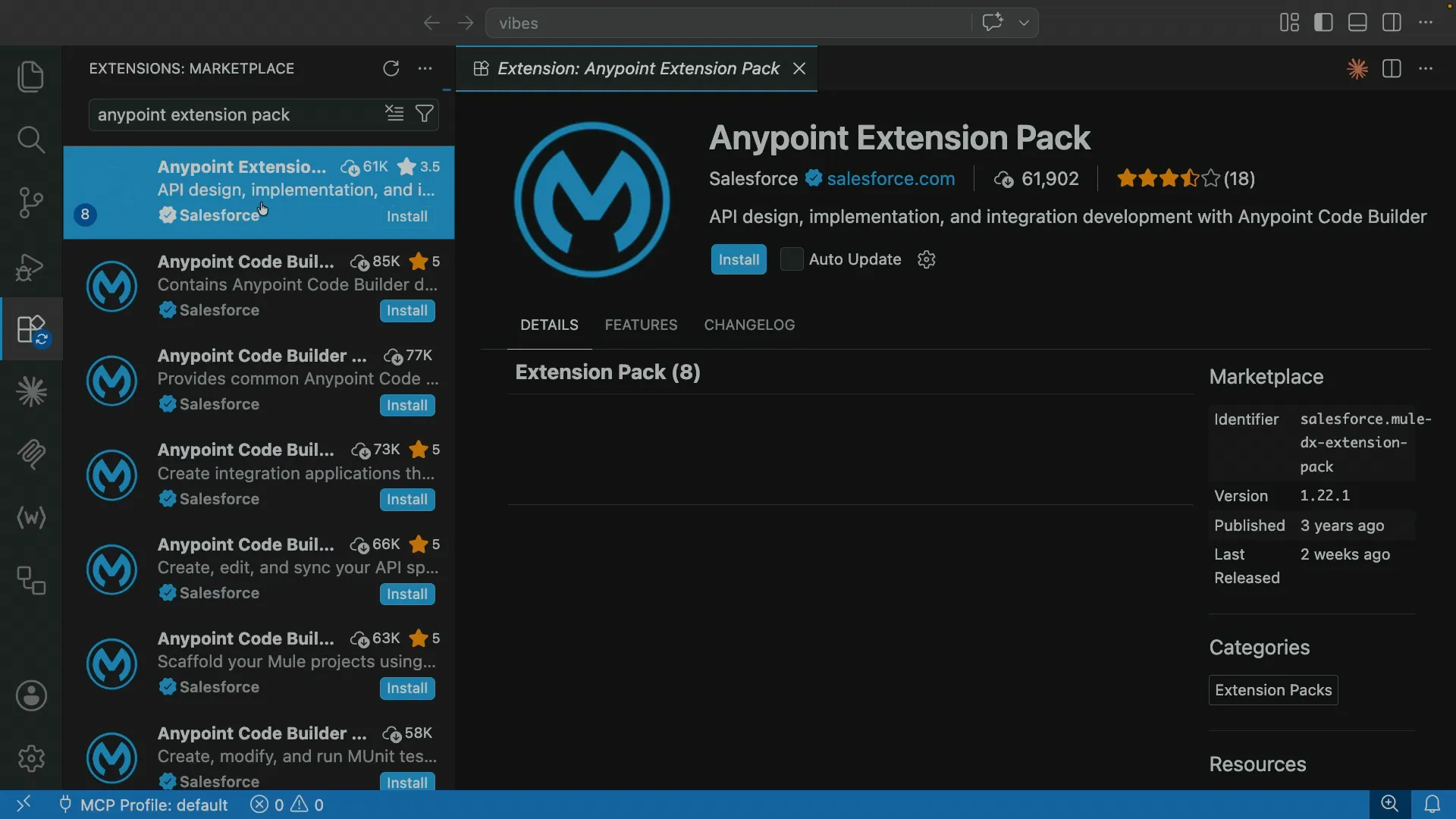Open the paperclip icon view in activity bar
The height and width of the screenshot is (819, 1456).
[x=31, y=454]
